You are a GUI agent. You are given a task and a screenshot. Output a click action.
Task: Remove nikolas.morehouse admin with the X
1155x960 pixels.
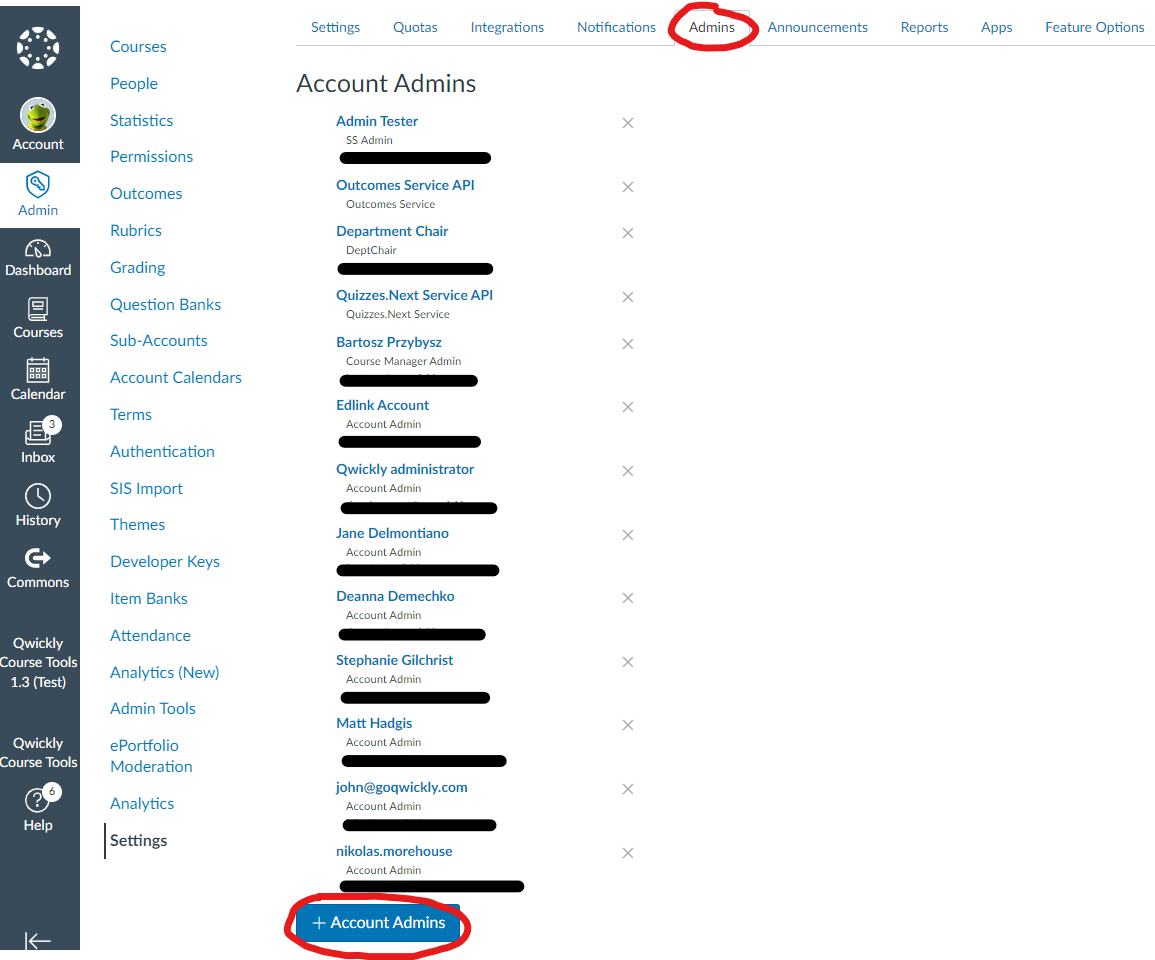(628, 853)
